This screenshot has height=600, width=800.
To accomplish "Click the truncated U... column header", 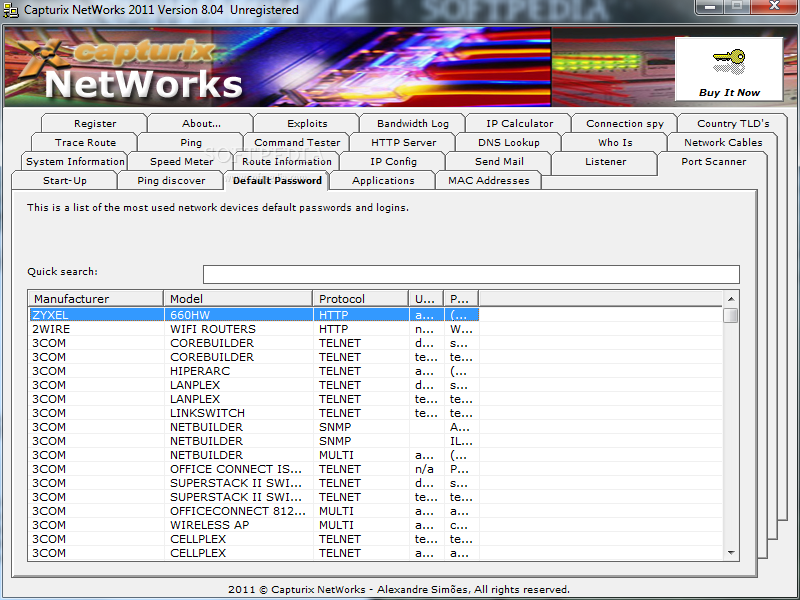I will coord(427,298).
